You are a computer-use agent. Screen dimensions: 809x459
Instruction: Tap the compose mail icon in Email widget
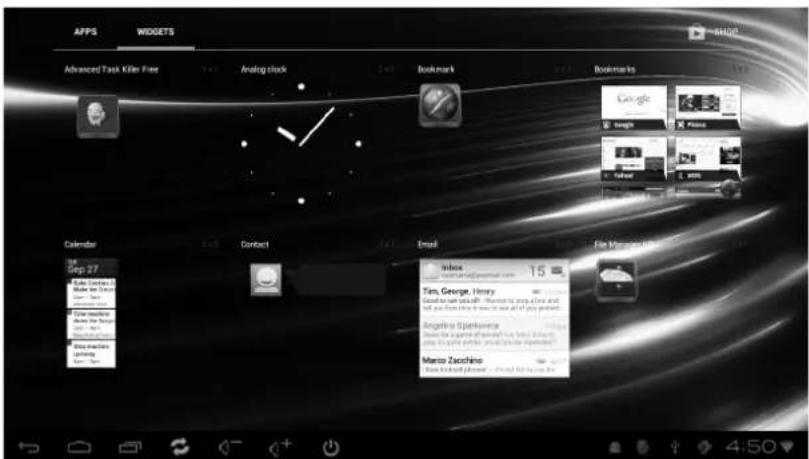coord(557,270)
